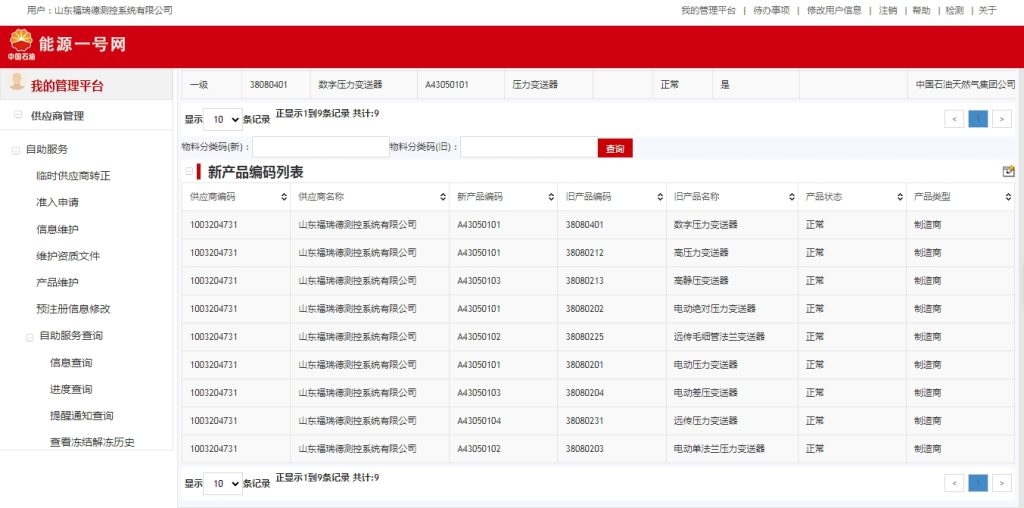Click the export icon above the product table
Viewport: 1024px width, 508px height.
pyautogui.click(x=1008, y=171)
